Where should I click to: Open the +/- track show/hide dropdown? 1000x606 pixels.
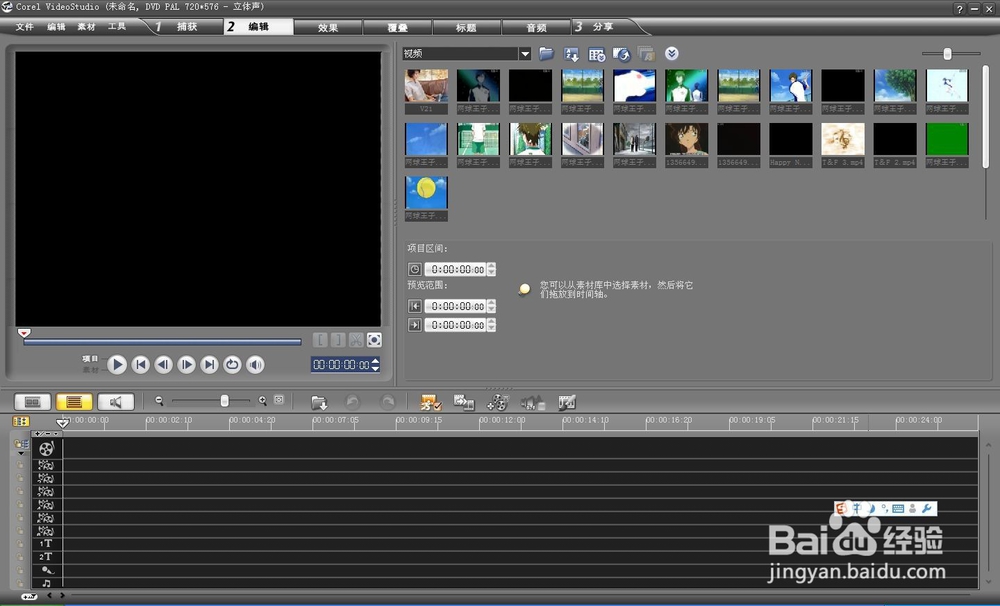pos(47,434)
